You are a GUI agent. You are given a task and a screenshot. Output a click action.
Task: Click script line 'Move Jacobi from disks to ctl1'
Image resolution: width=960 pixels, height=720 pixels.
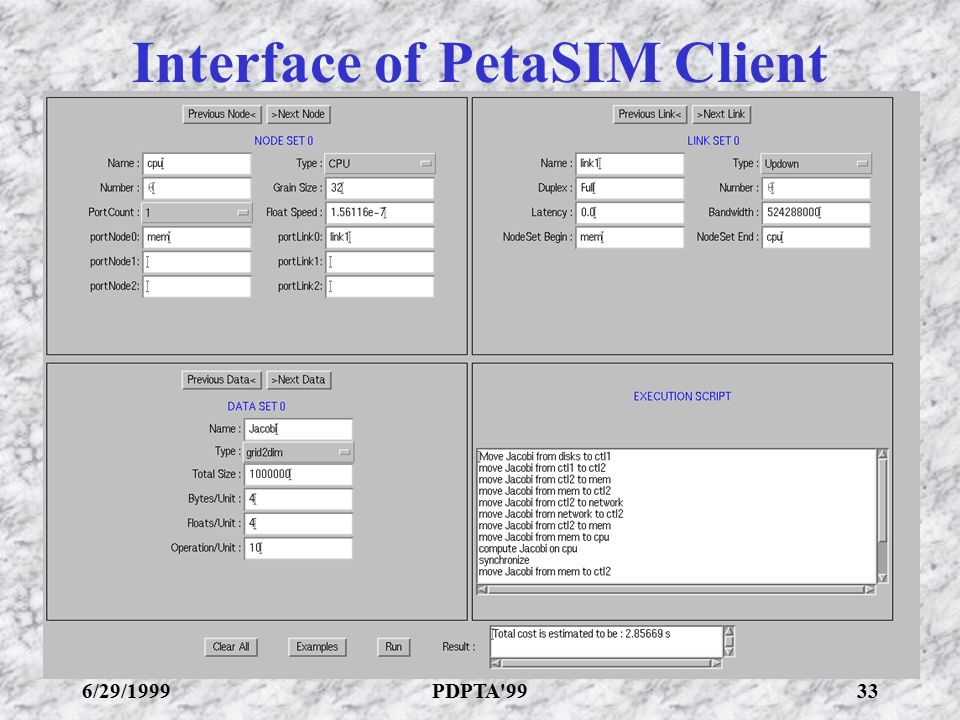click(x=545, y=457)
